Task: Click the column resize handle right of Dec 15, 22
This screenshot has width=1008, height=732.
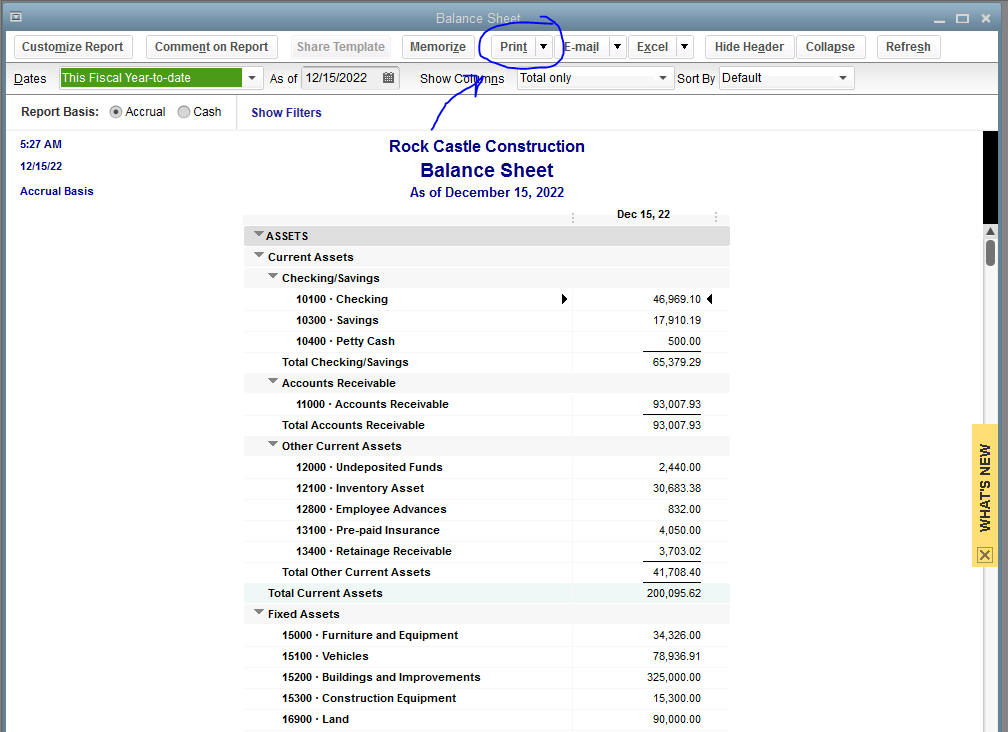Action: (x=716, y=217)
